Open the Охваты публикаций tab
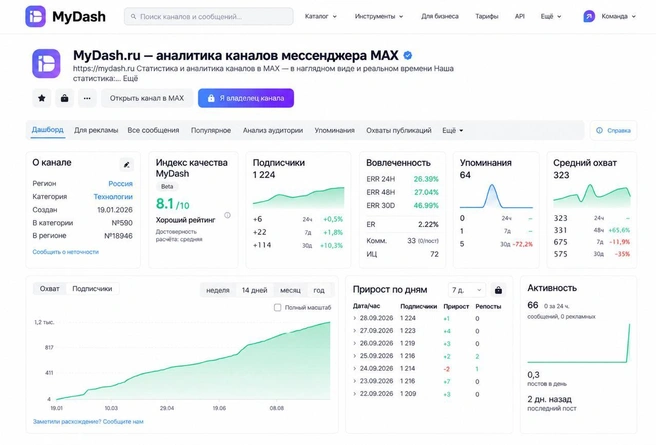The width and height of the screenshot is (656, 445). [x=399, y=130]
